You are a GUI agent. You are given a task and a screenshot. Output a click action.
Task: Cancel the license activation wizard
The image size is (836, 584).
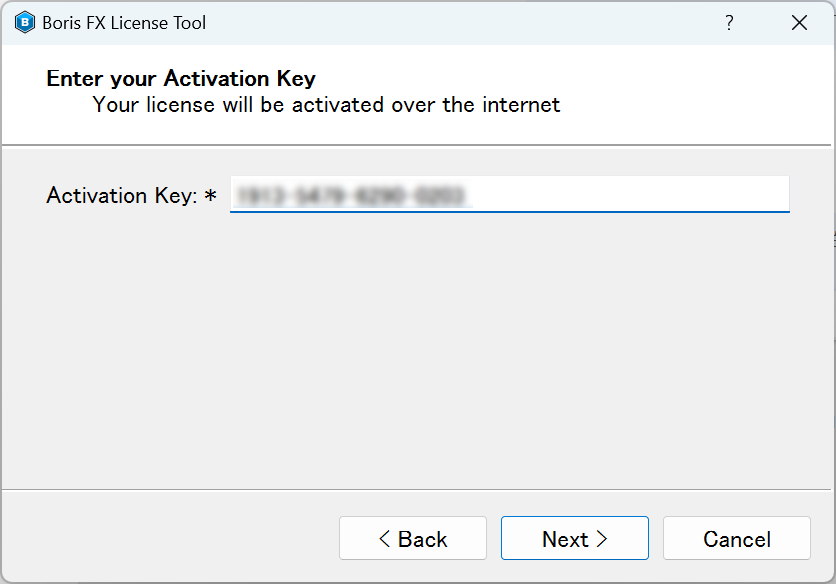click(x=737, y=538)
